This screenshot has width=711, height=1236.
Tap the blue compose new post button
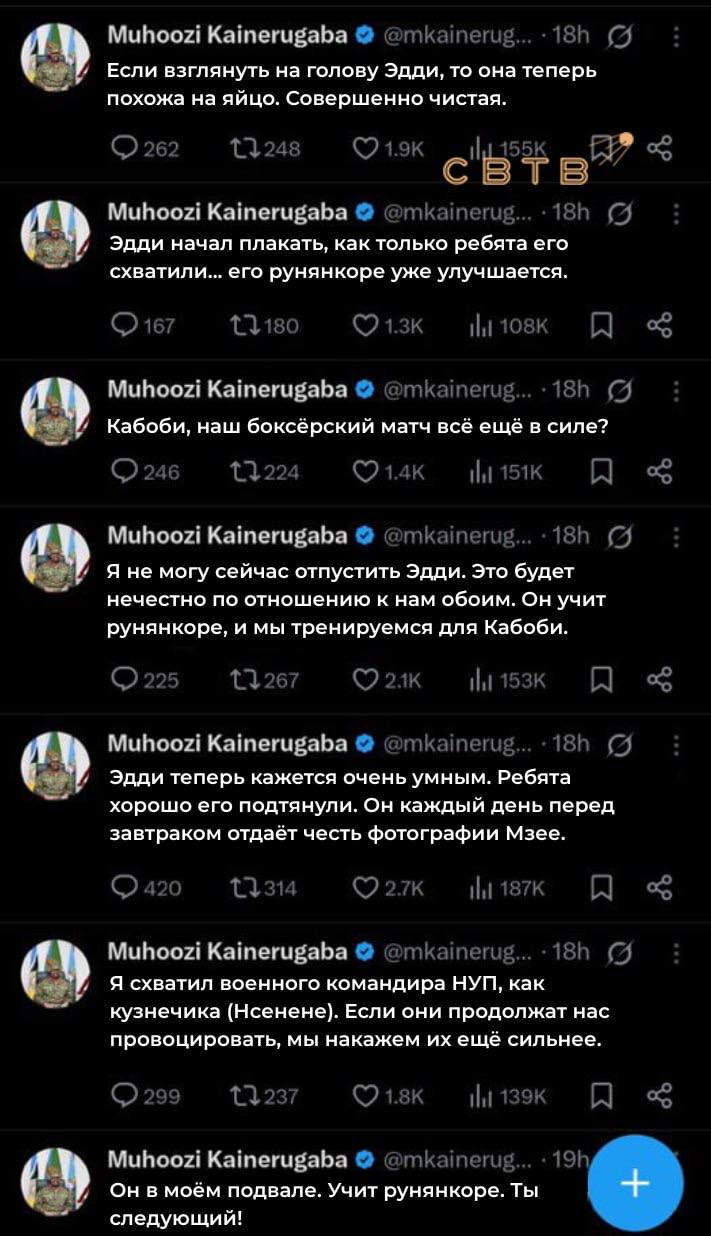635,1184
